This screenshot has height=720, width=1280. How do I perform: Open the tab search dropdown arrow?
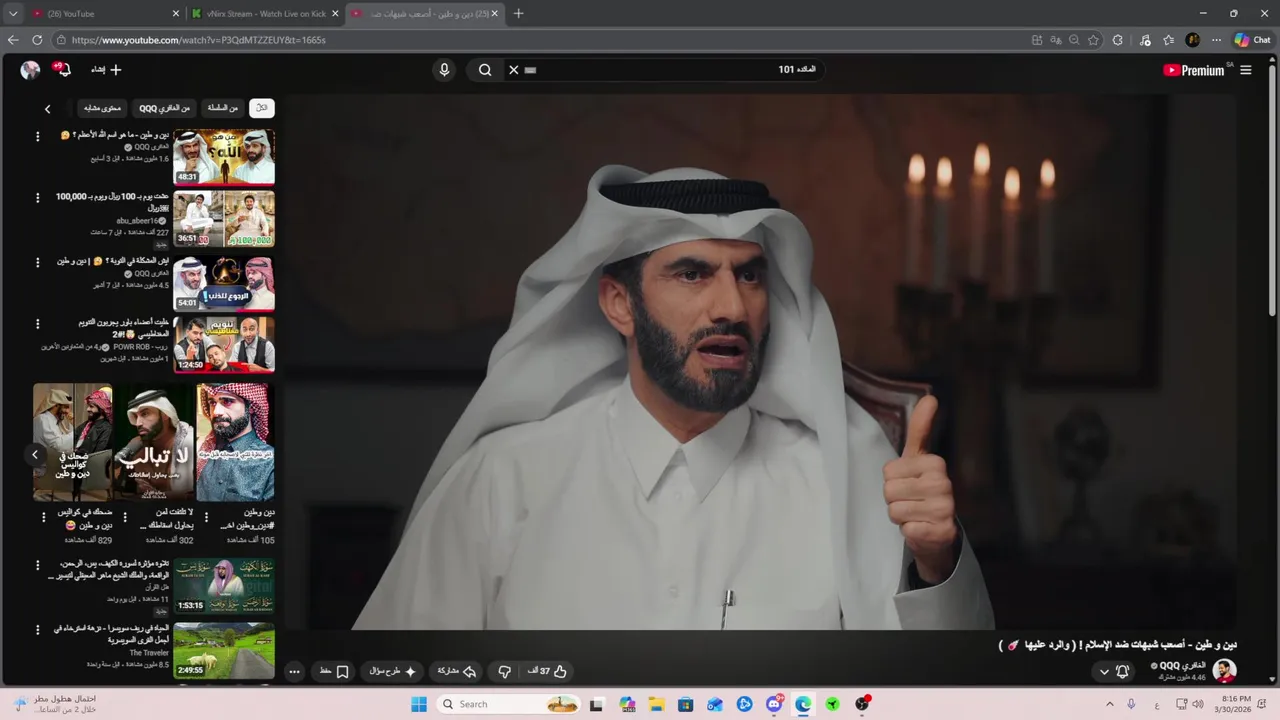click(x=13, y=14)
